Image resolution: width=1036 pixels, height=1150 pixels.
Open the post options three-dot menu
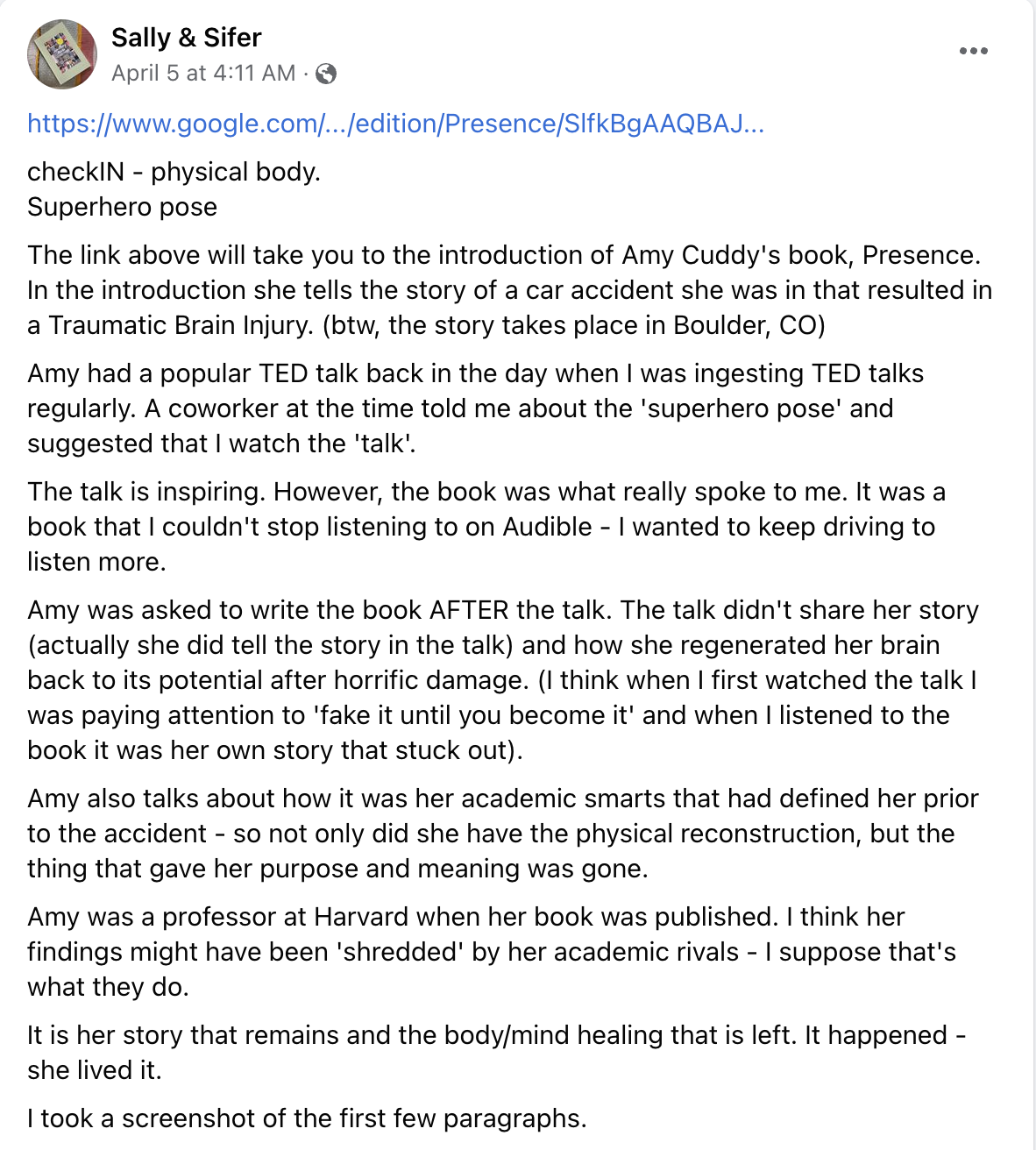tap(973, 51)
